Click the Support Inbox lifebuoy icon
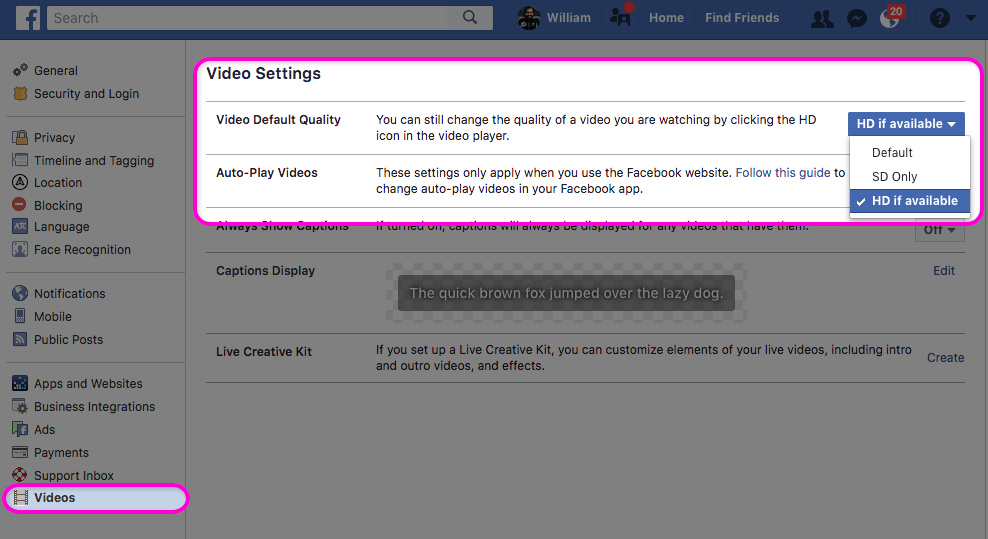The image size is (988, 539). tap(20, 475)
